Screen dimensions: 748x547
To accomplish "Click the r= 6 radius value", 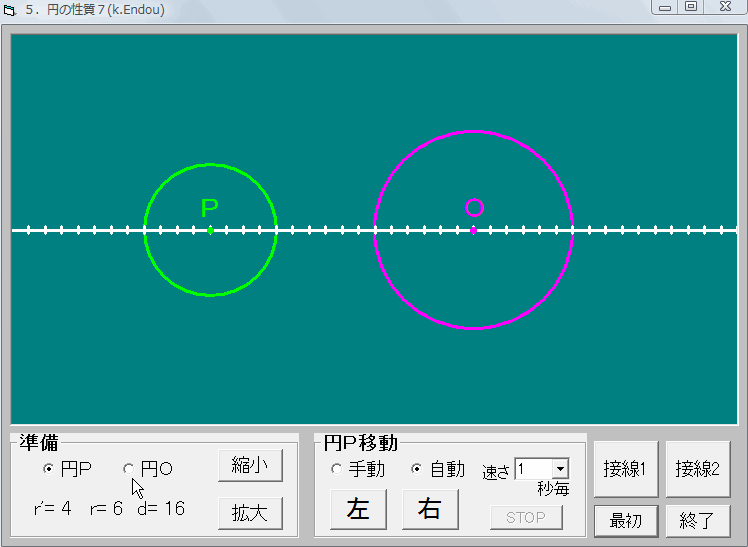I will click(x=106, y=509).
